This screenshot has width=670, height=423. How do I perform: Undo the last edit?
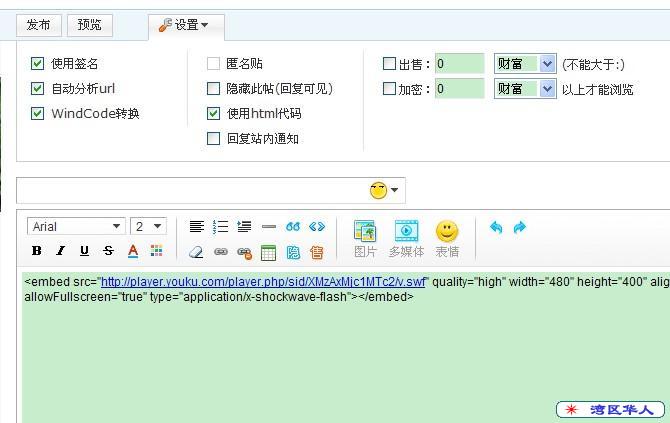coord(496,227)
